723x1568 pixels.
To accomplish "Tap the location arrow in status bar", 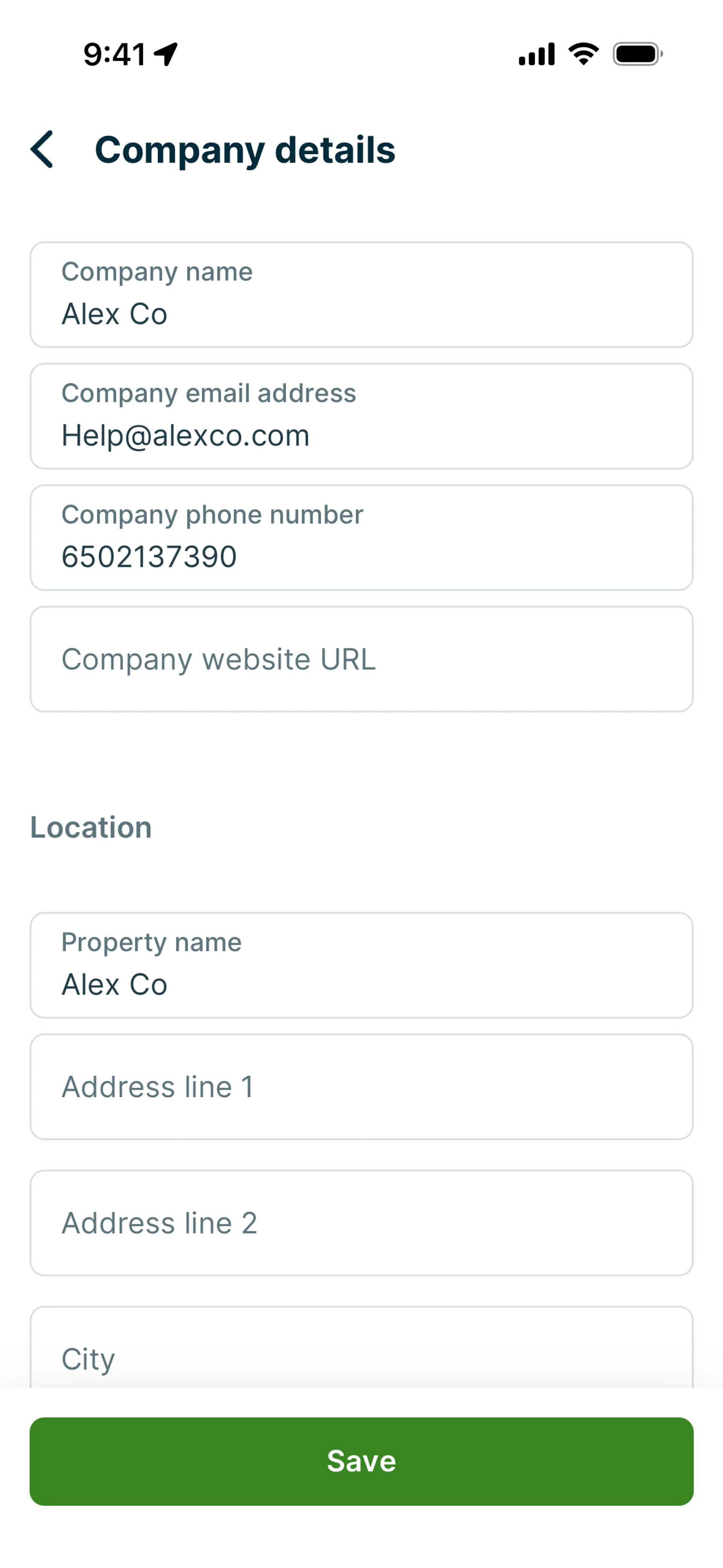I will pyautogui.click(x=166, y=54).
